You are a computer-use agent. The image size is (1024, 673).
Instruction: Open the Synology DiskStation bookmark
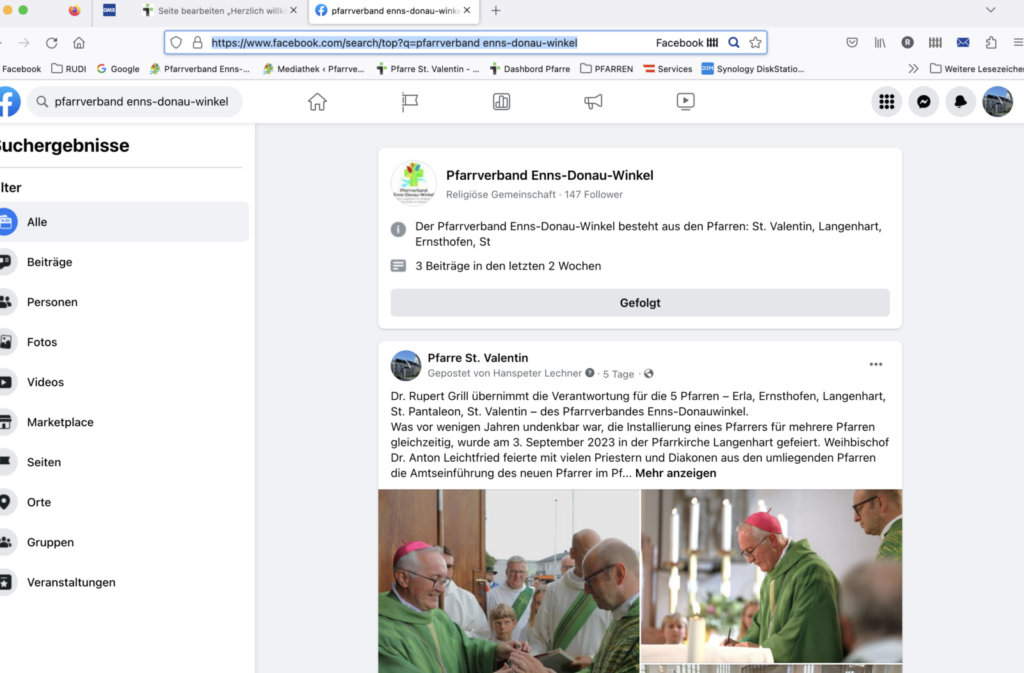click(x=753, y=69)
